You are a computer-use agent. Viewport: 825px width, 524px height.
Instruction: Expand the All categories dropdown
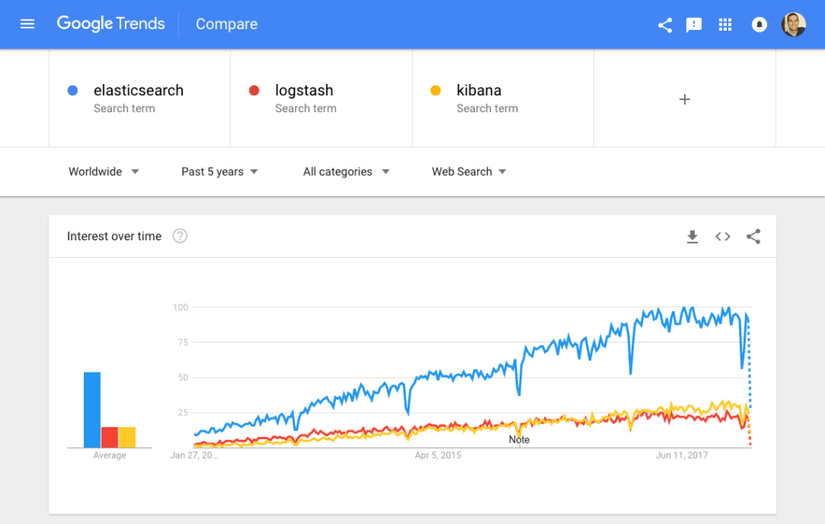click(346, 172)
